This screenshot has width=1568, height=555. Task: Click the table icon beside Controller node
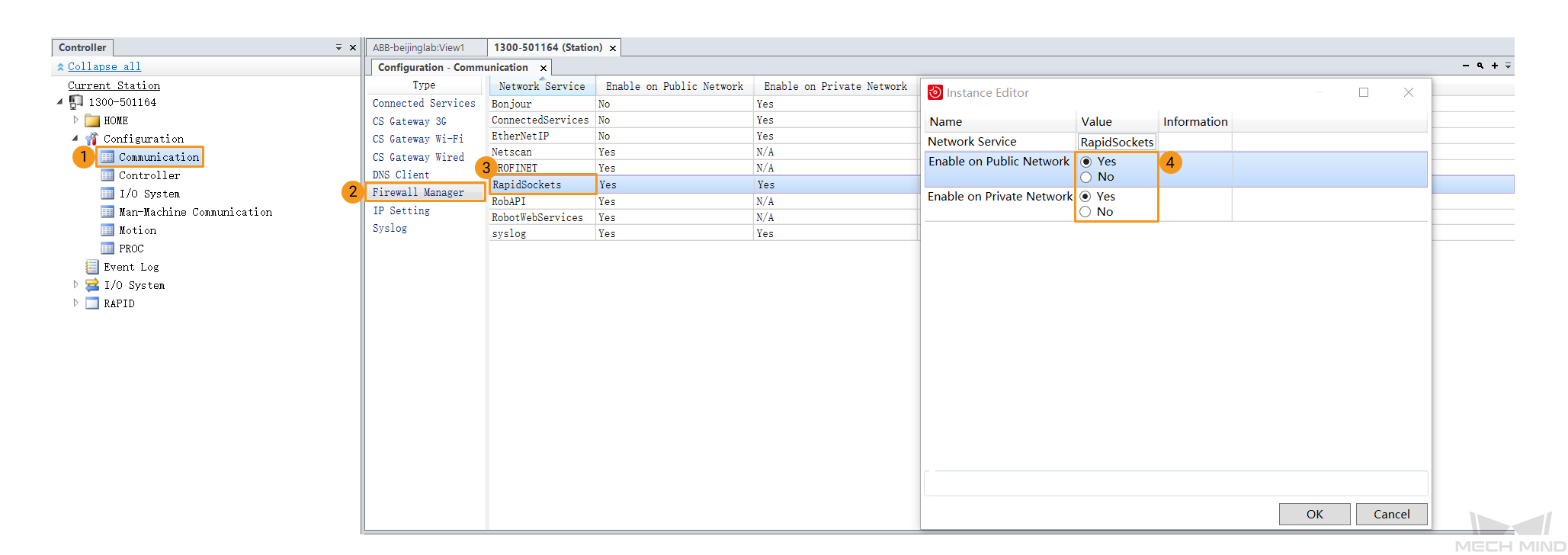107,175
